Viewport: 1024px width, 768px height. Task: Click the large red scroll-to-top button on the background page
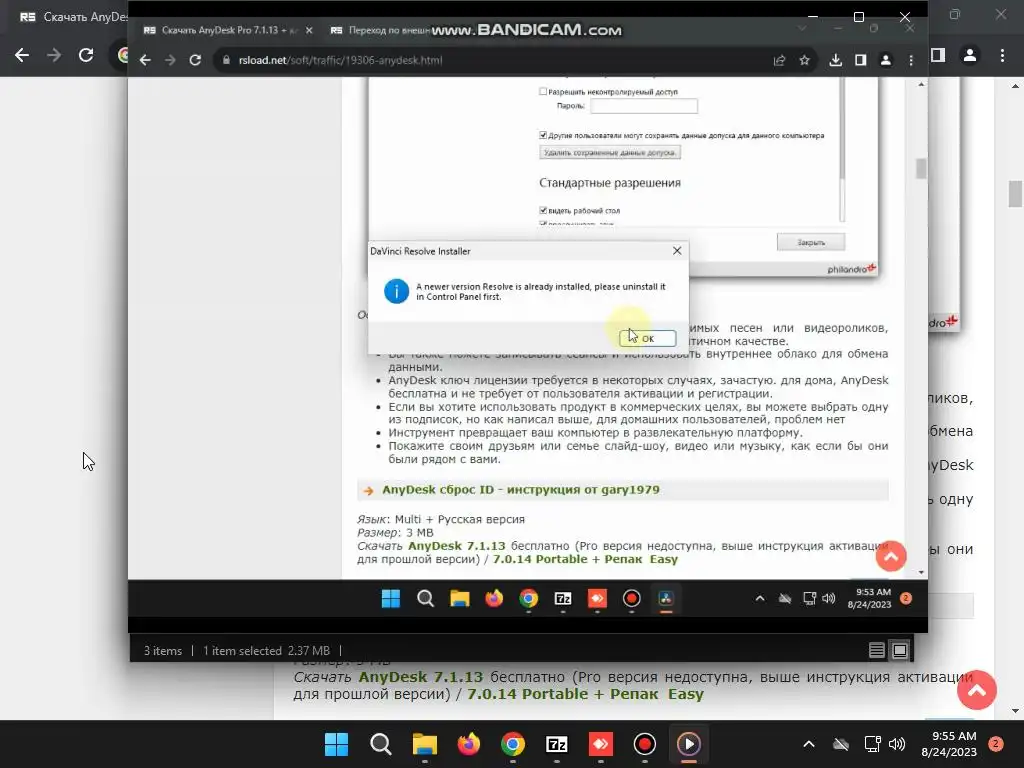tap(977, 690)
